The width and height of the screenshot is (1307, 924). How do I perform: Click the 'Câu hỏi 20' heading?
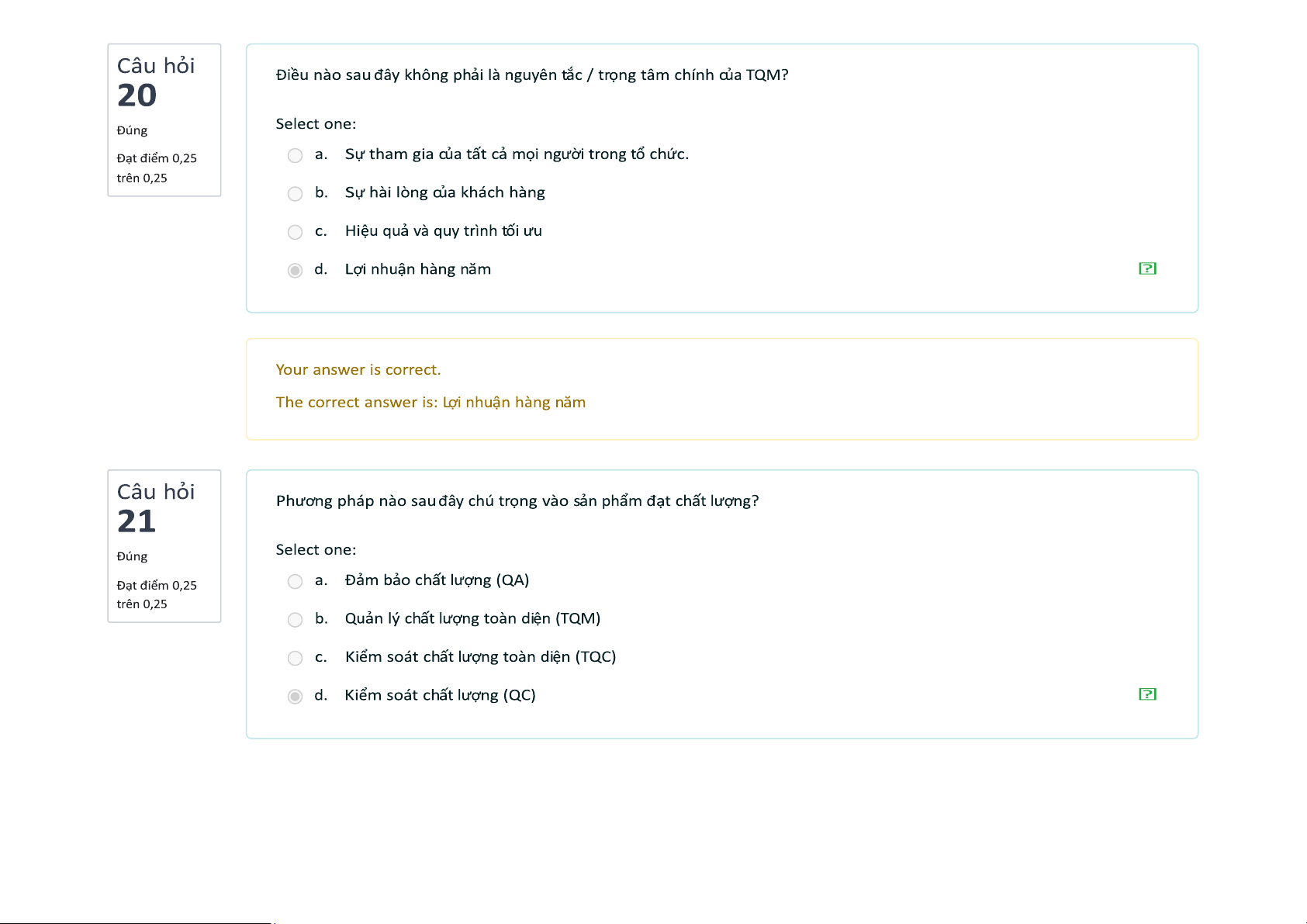coord(156,81)
